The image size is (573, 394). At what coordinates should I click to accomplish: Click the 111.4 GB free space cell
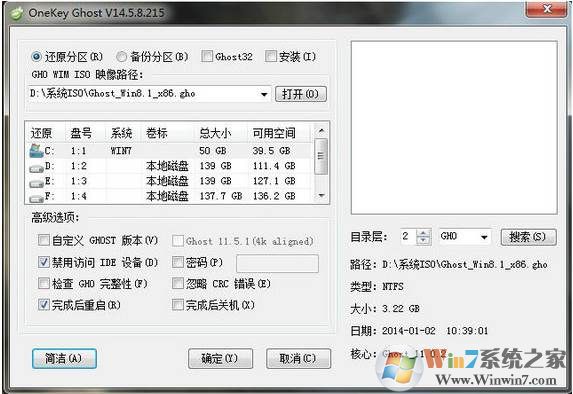point(274,166)
